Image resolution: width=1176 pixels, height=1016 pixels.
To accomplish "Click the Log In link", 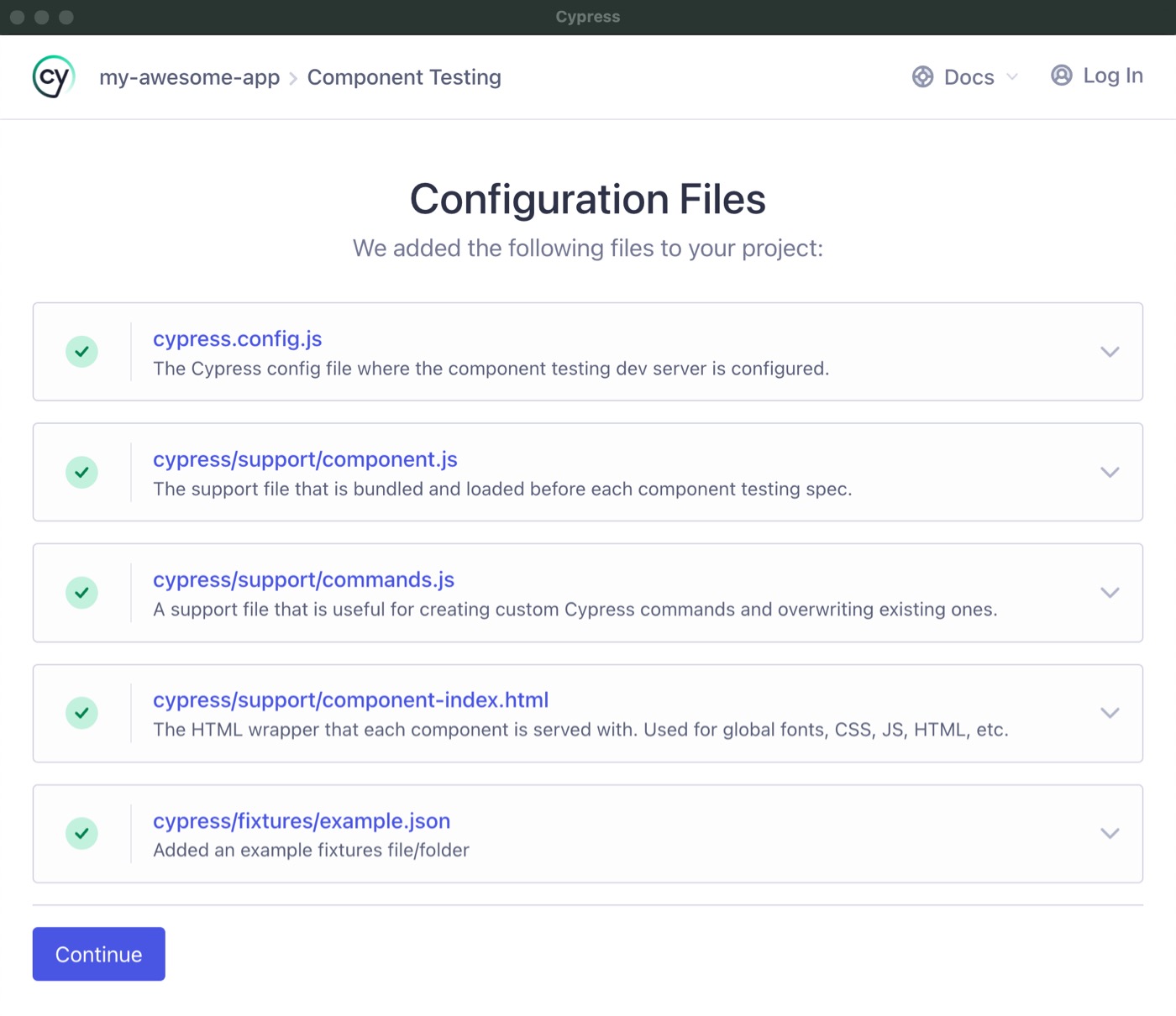I will 1113,76.
